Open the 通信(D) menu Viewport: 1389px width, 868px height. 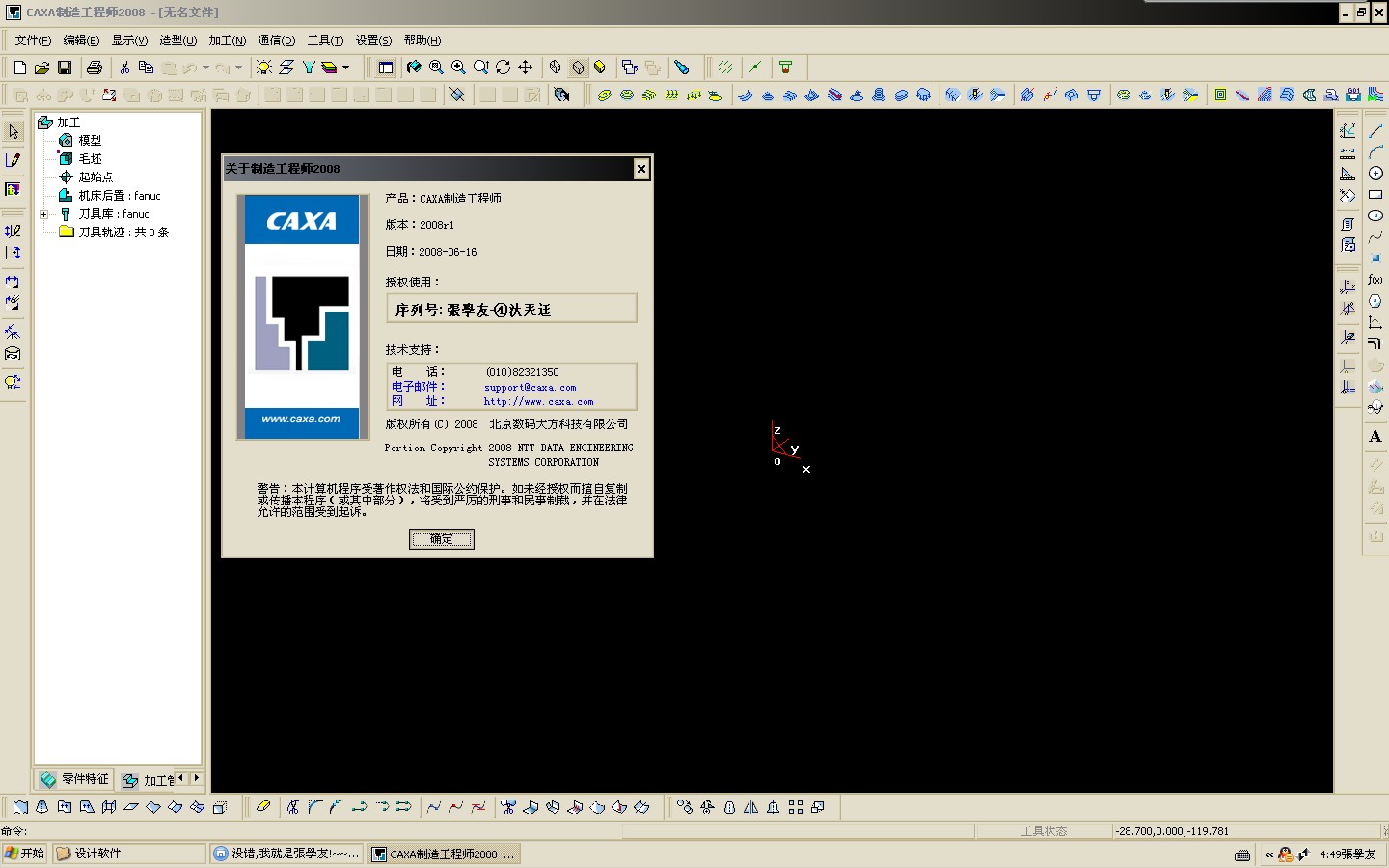[x=276, y=41]
